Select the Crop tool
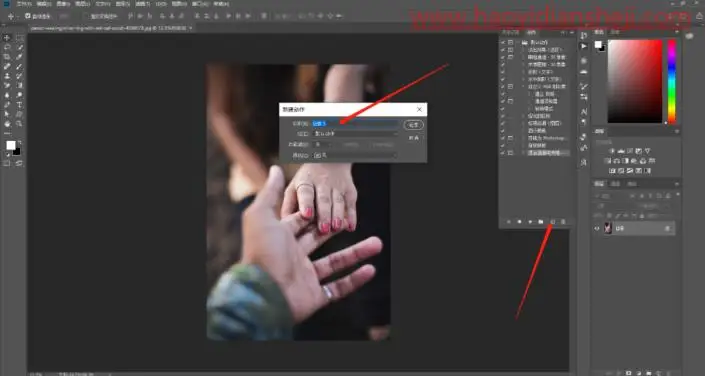 click(7, 57)
